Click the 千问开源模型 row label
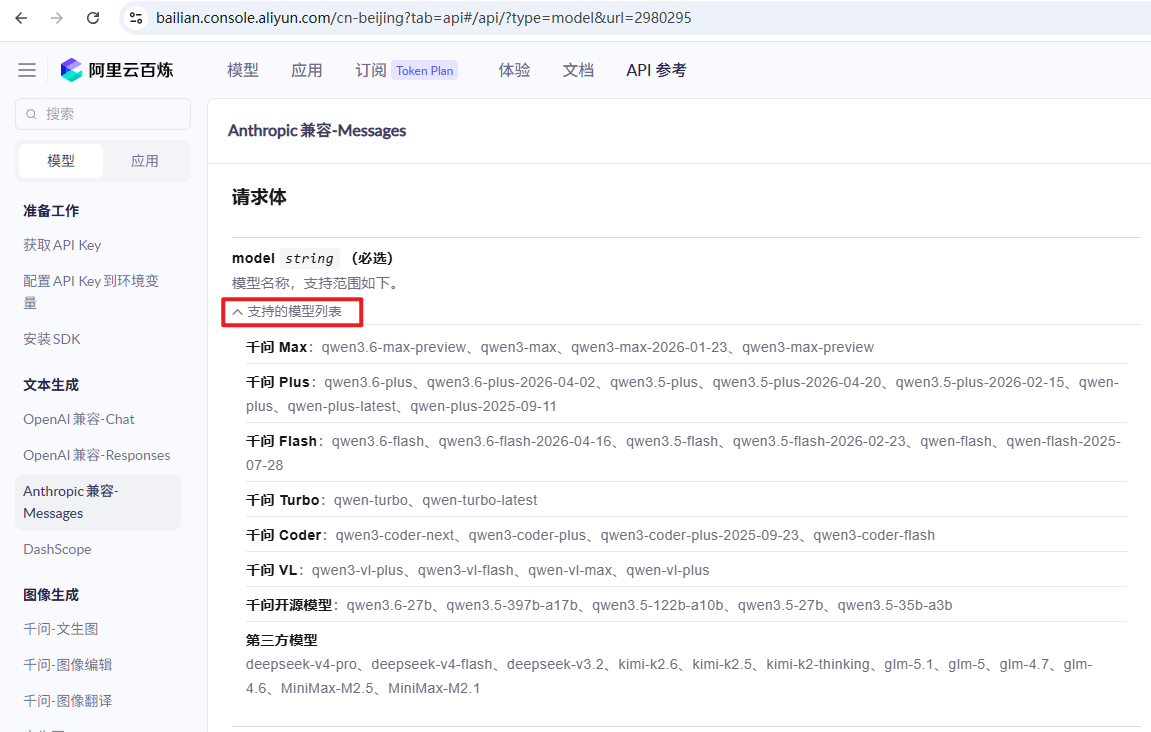Screen dimensions: 1151x732 click(x=289, y=606)
